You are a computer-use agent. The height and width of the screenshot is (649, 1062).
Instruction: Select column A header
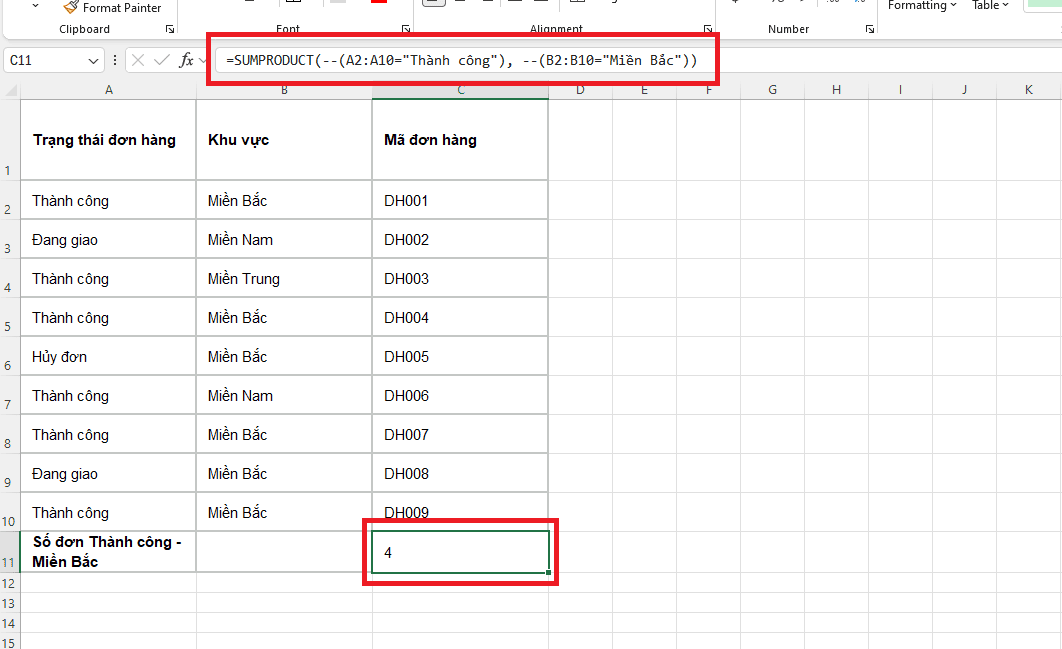tap(108, 90)
